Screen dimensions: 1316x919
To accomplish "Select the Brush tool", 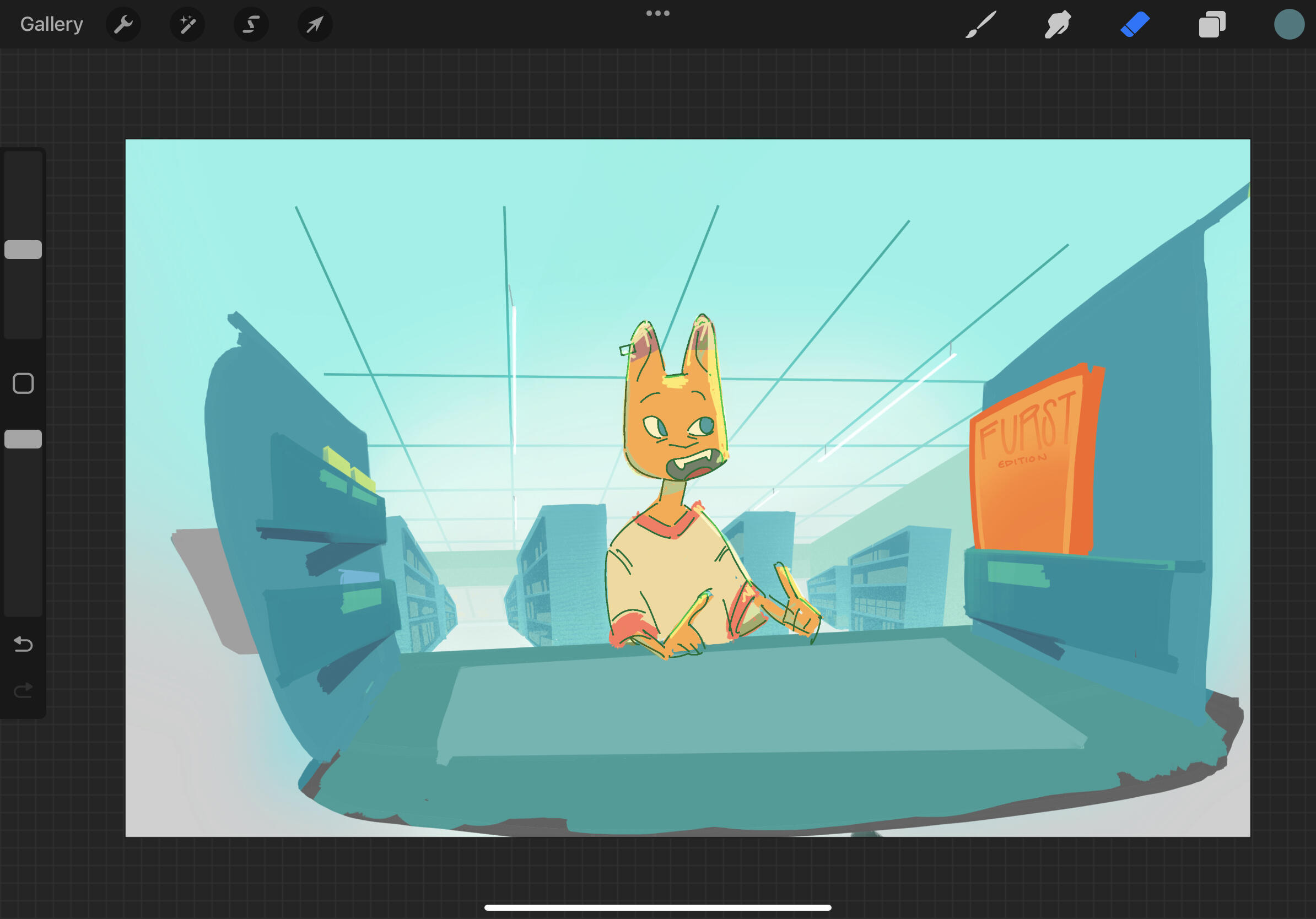I will [x=980, y=24].
